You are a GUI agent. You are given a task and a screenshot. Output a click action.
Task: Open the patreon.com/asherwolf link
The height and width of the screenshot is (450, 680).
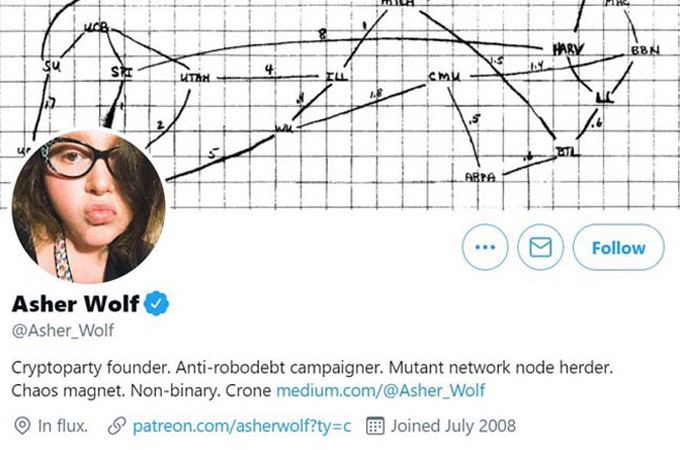[x=242, y=426]
